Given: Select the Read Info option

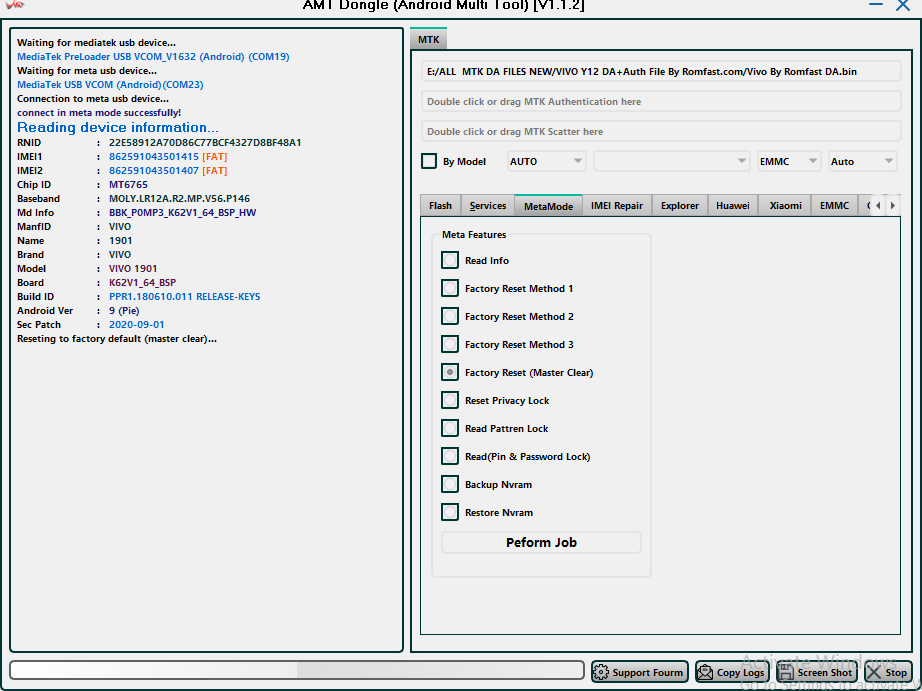Looking at the screenshot, I should pos(450,260).
